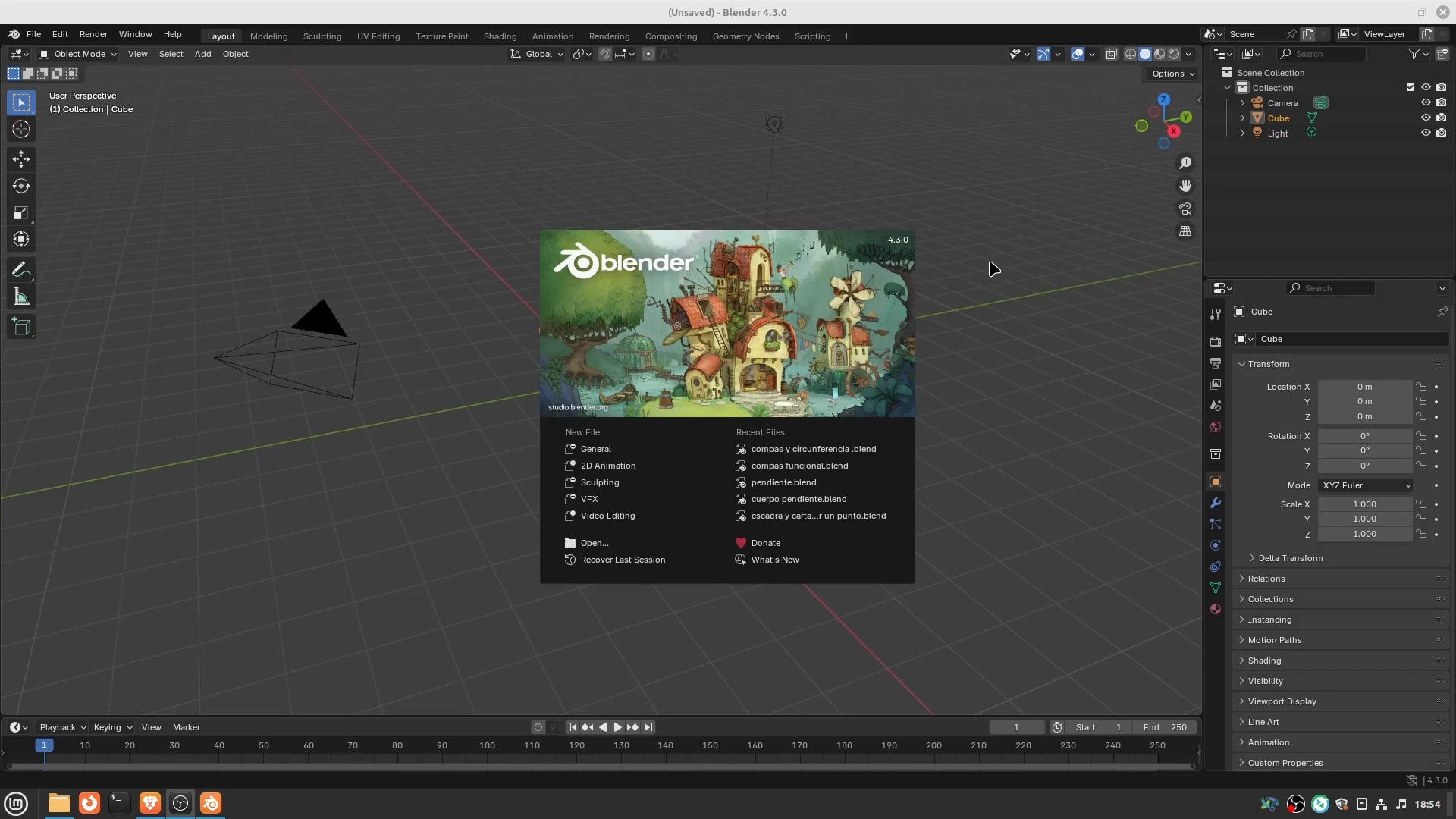Open recent file pendiente.blend
The width and height of the screenshot is (1456, 819).
(783, 482)
